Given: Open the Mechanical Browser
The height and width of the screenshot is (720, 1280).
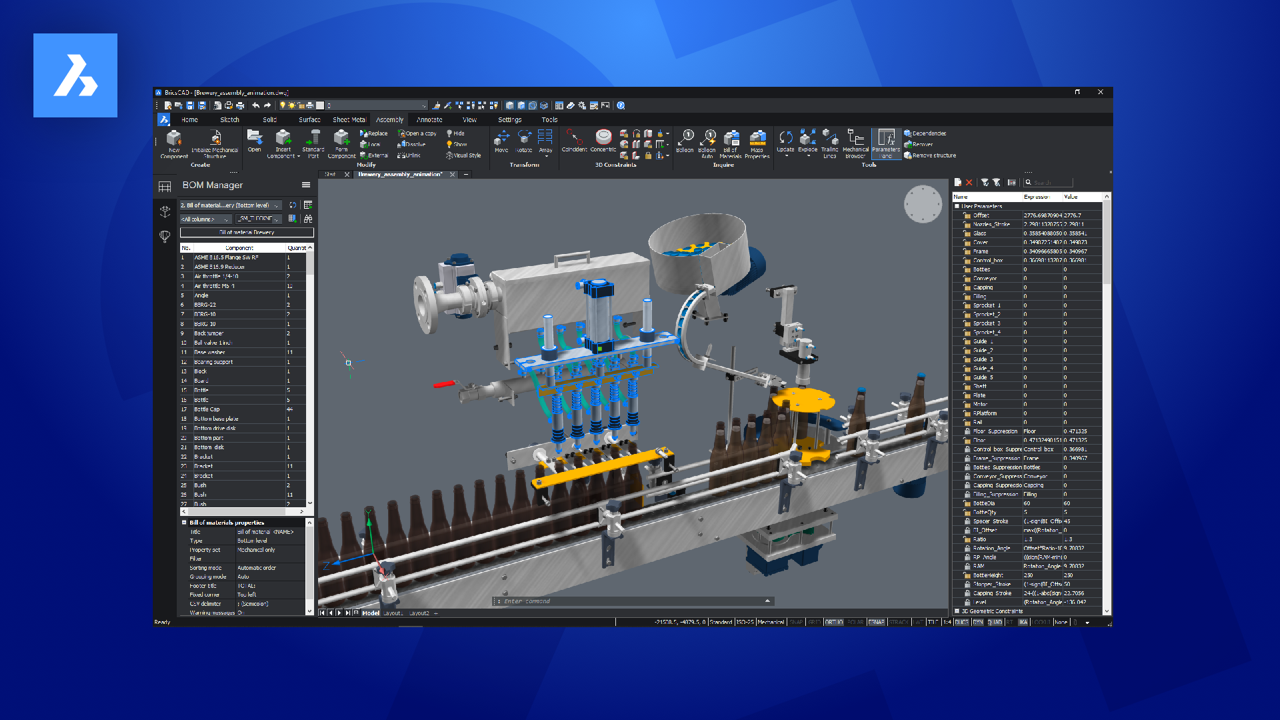Looking at the screenshot, I should point(856,143).
